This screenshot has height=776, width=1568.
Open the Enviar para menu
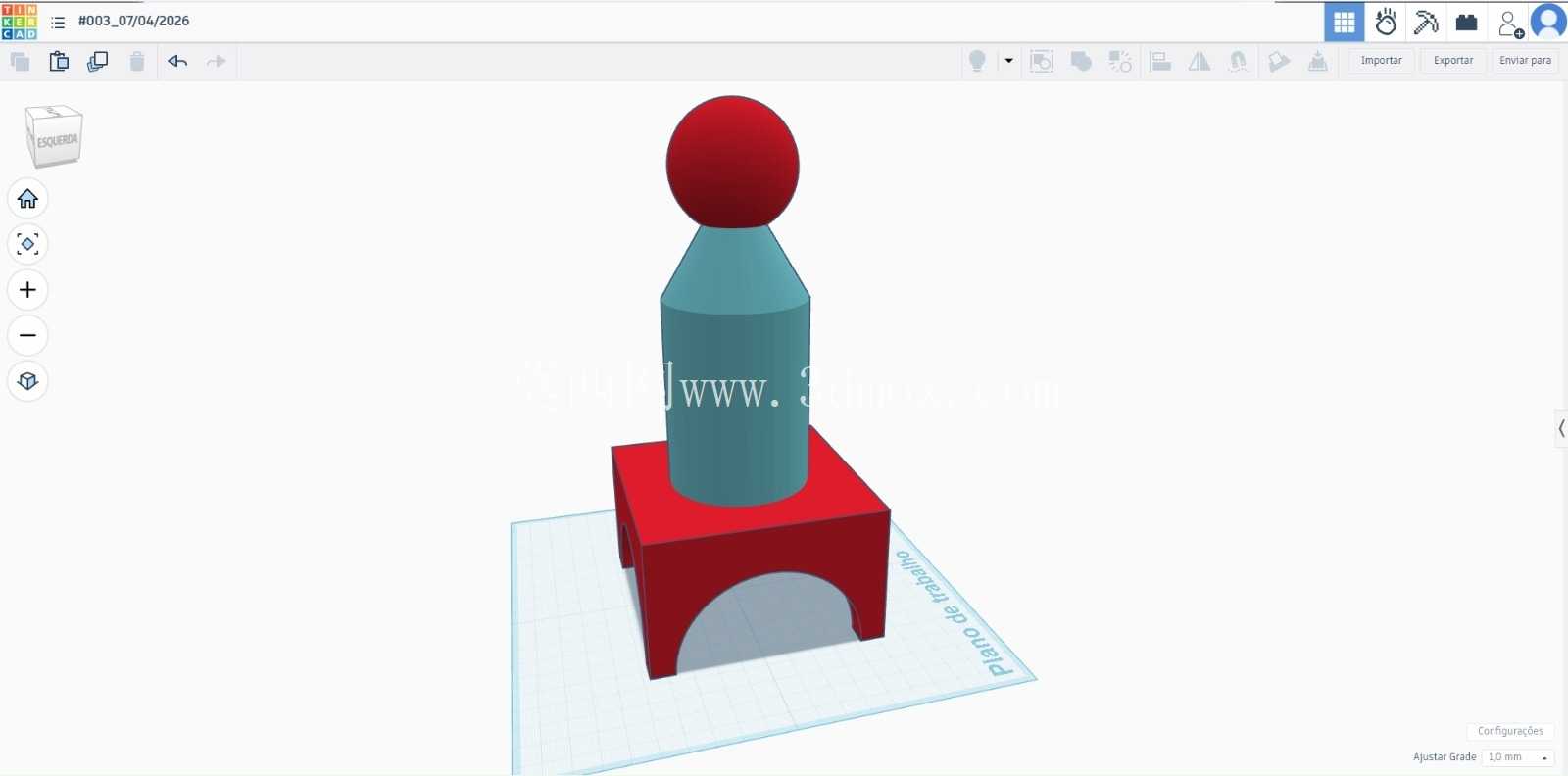(x=1525, y=61)
